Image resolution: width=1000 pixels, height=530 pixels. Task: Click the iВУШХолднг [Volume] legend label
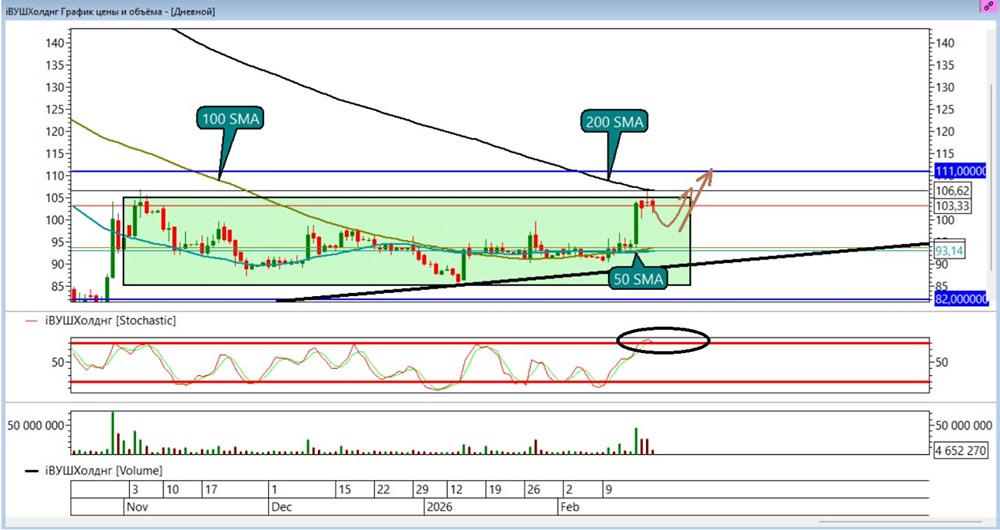(103, 471)
